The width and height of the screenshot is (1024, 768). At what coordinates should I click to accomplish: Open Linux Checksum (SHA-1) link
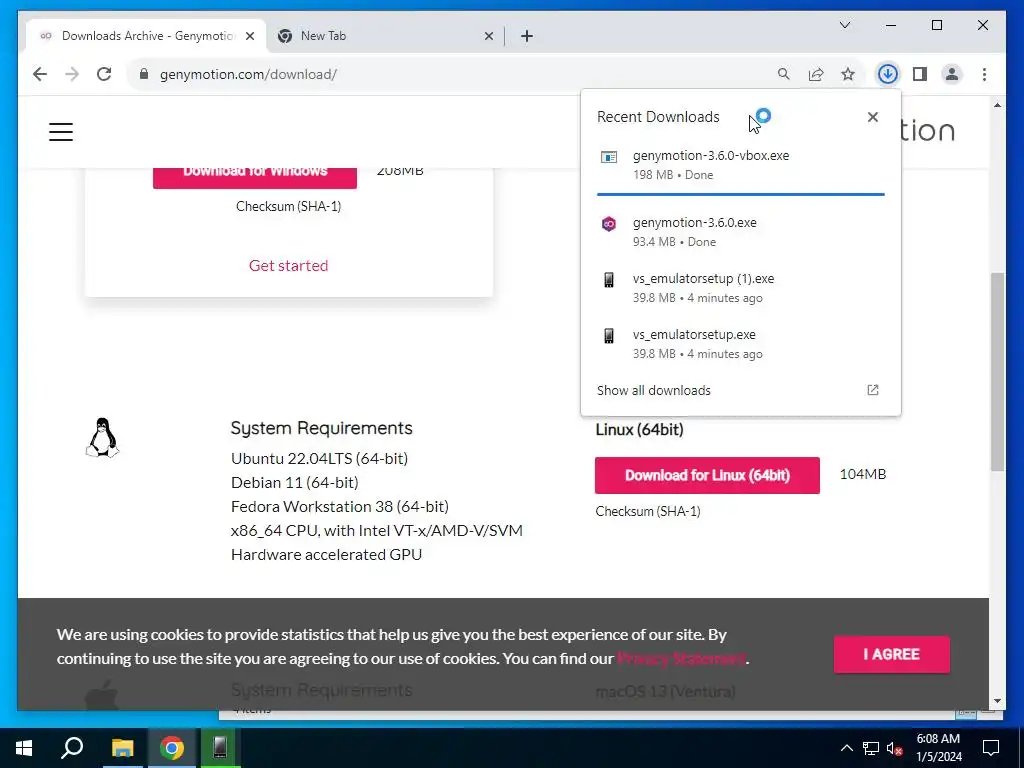(648, 511)
